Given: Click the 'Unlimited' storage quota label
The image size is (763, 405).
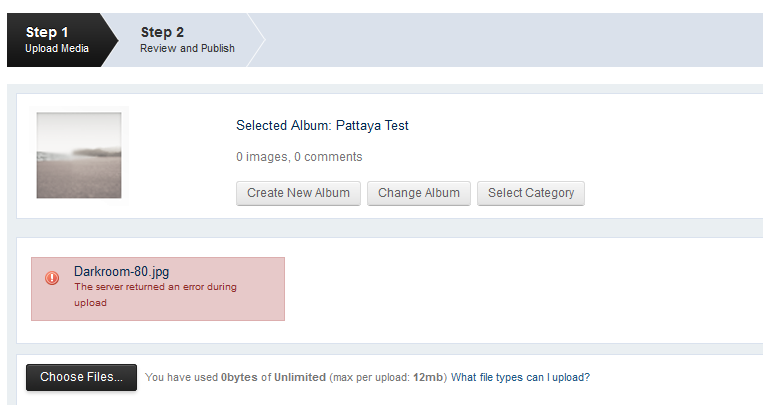Looking at the screenshot, I should (300, 377).
